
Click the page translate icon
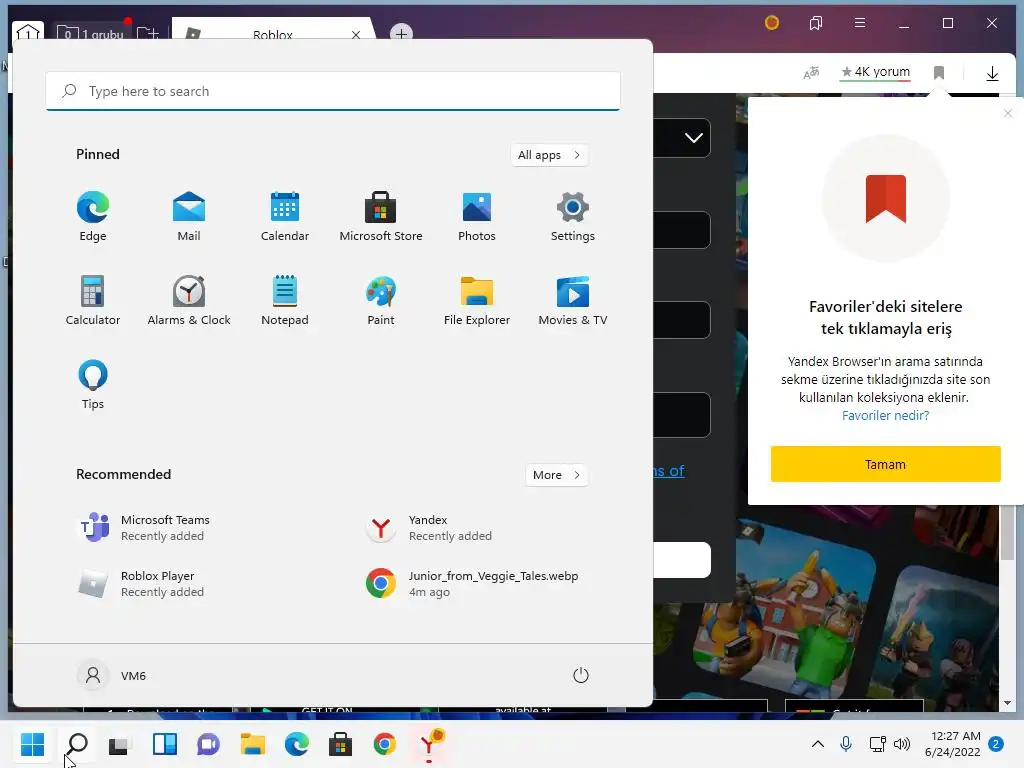[x=811, y=72]
